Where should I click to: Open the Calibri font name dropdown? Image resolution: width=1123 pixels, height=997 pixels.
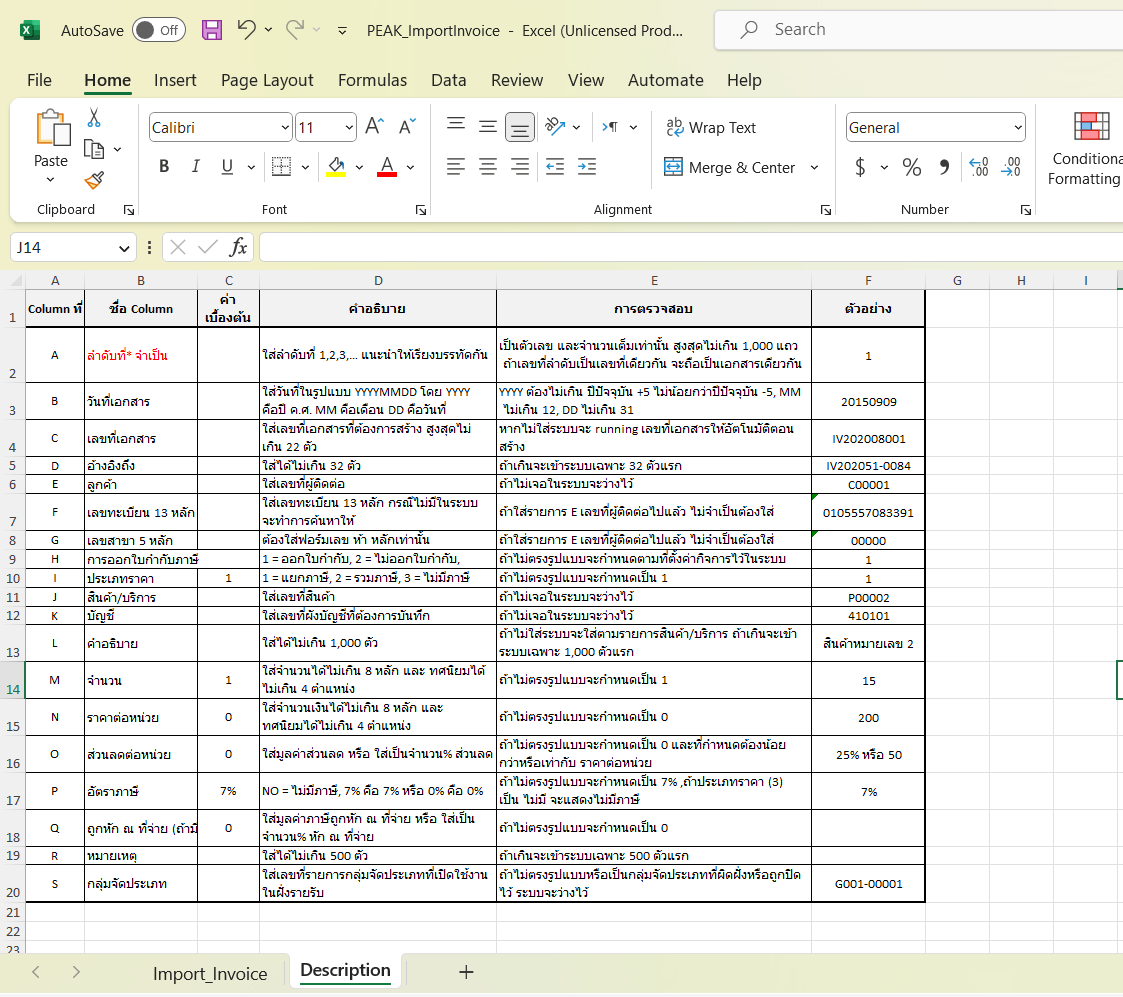coord(285,127)
